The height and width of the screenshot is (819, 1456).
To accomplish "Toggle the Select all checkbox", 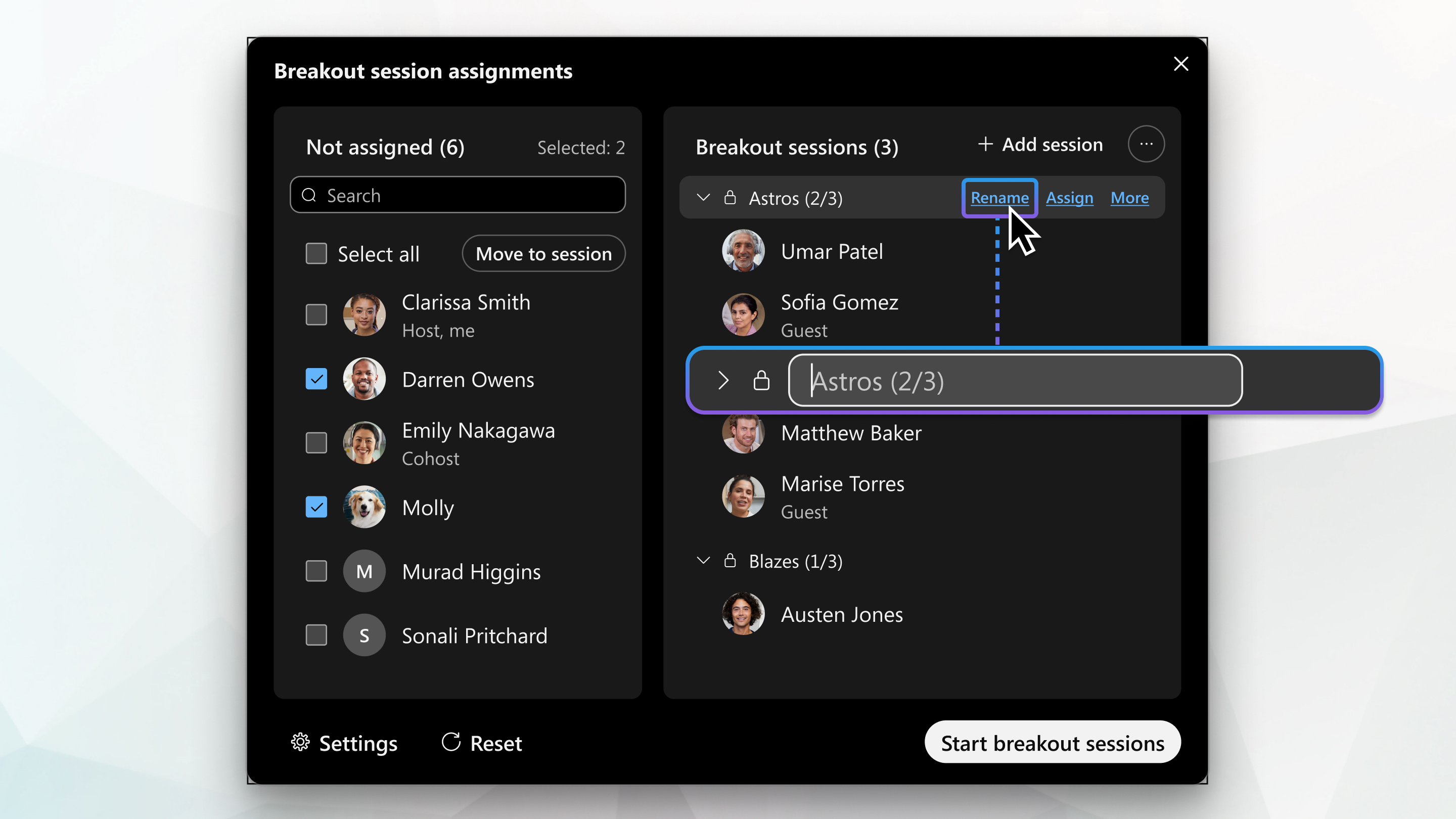I will click(x=316, y=253).
